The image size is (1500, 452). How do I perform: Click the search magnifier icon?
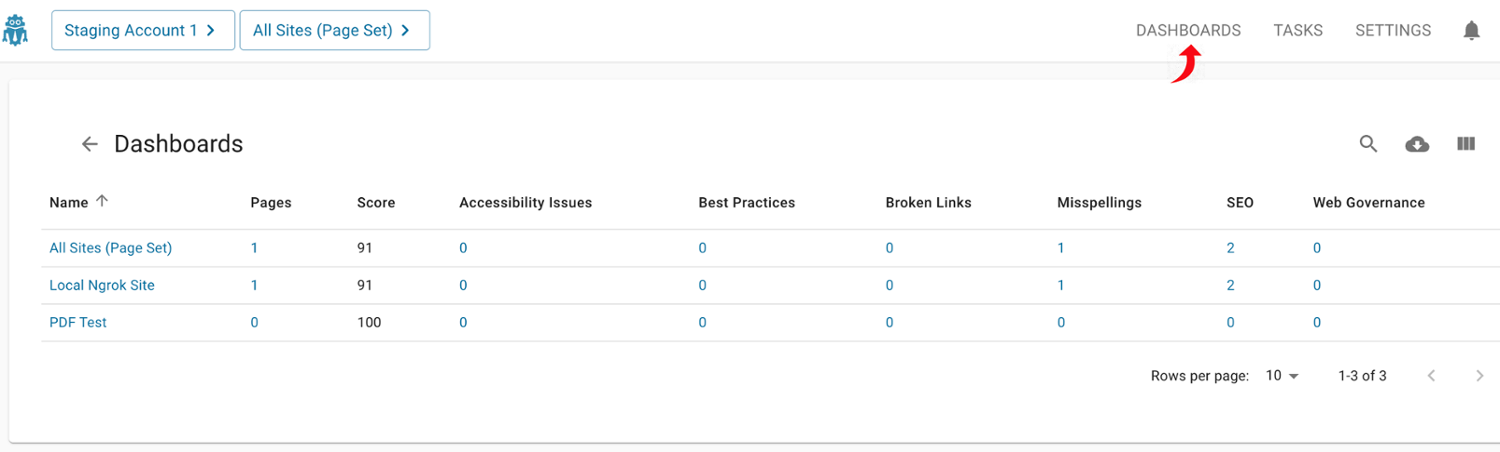(1368, 144)
